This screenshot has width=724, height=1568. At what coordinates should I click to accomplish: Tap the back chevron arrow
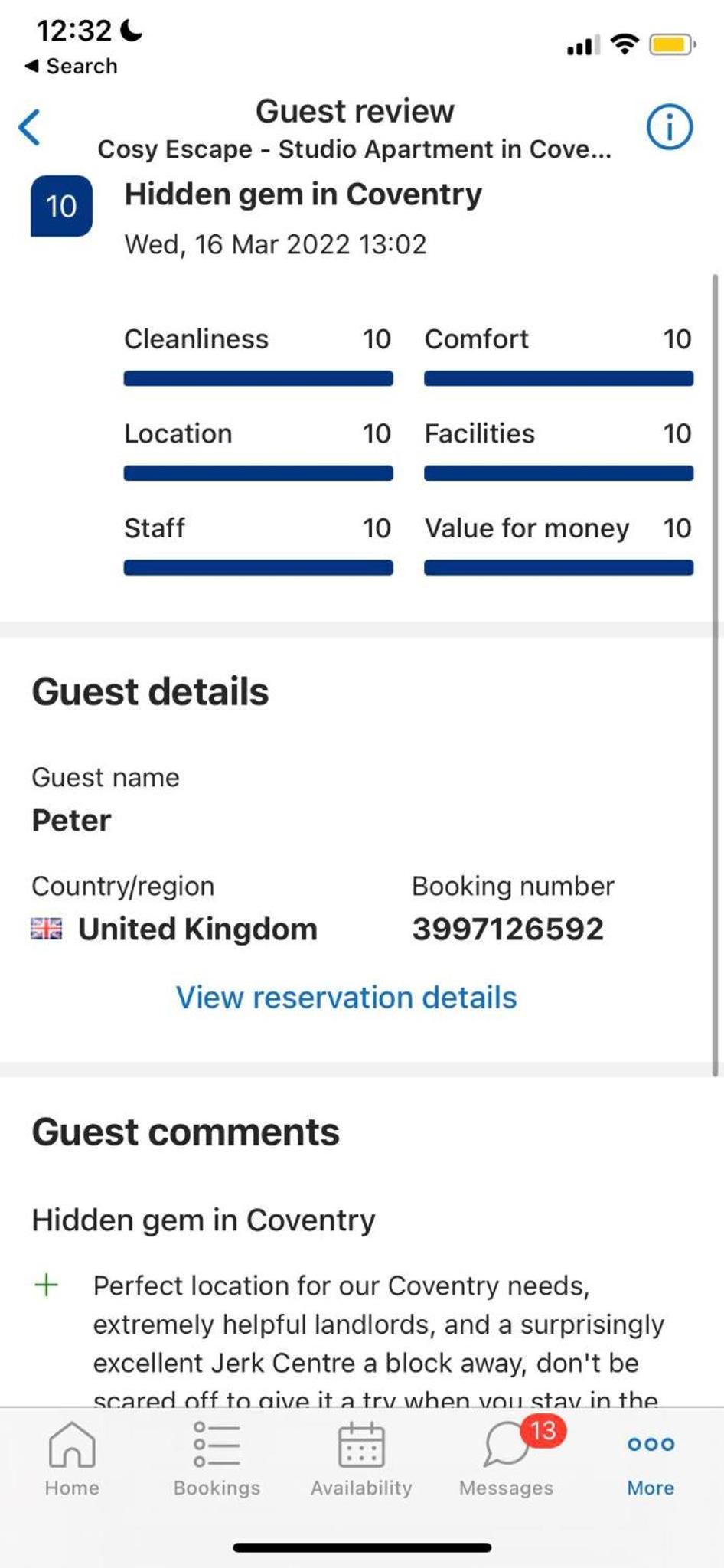[x=29, y=127]
